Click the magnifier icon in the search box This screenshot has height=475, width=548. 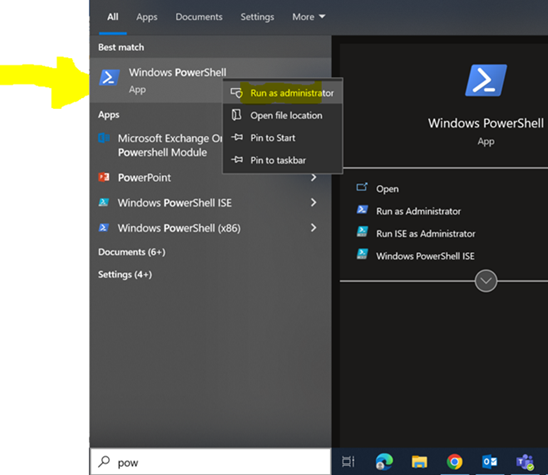(104, 462)
